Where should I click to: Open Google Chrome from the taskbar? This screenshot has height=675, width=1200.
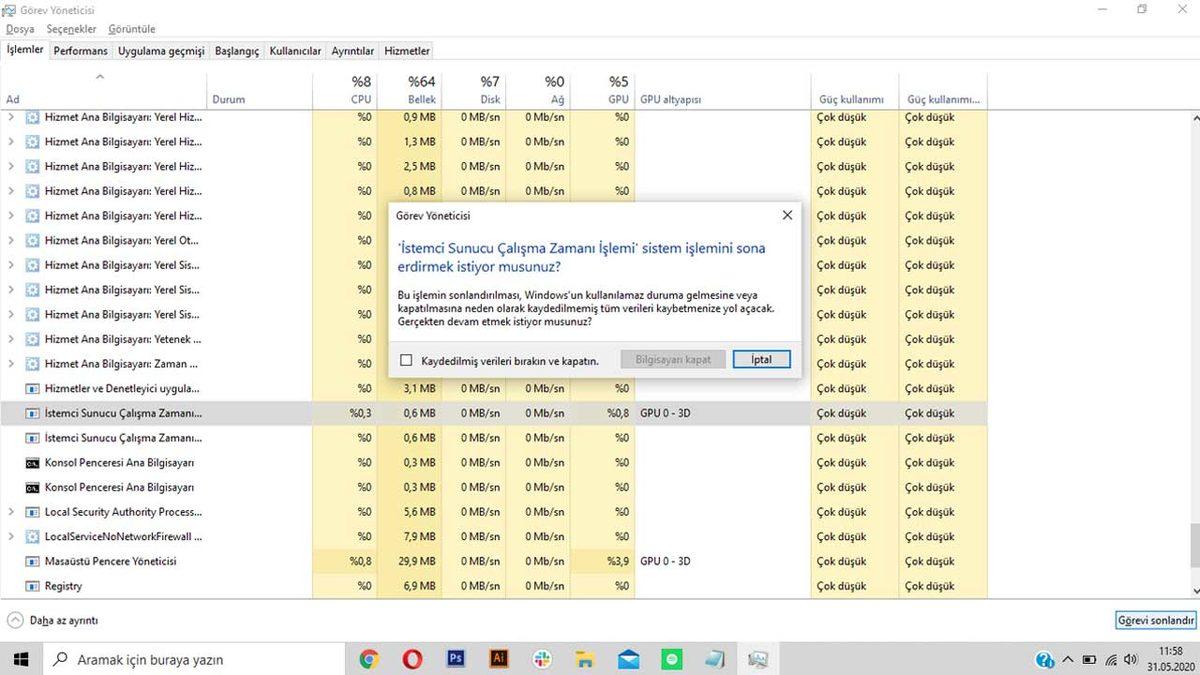pos(369,659)
